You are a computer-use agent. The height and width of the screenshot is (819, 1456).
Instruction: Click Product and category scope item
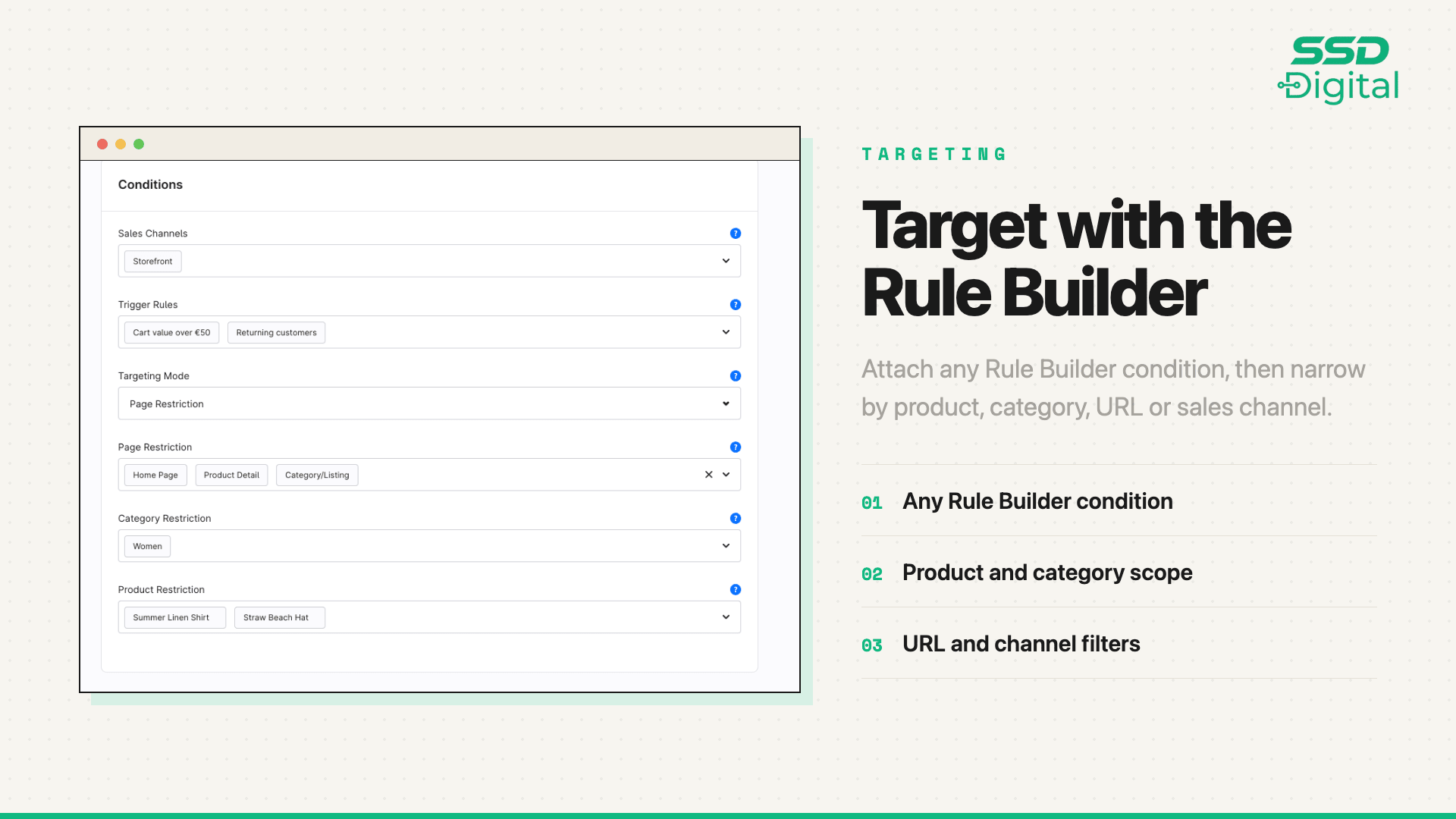1119,572
